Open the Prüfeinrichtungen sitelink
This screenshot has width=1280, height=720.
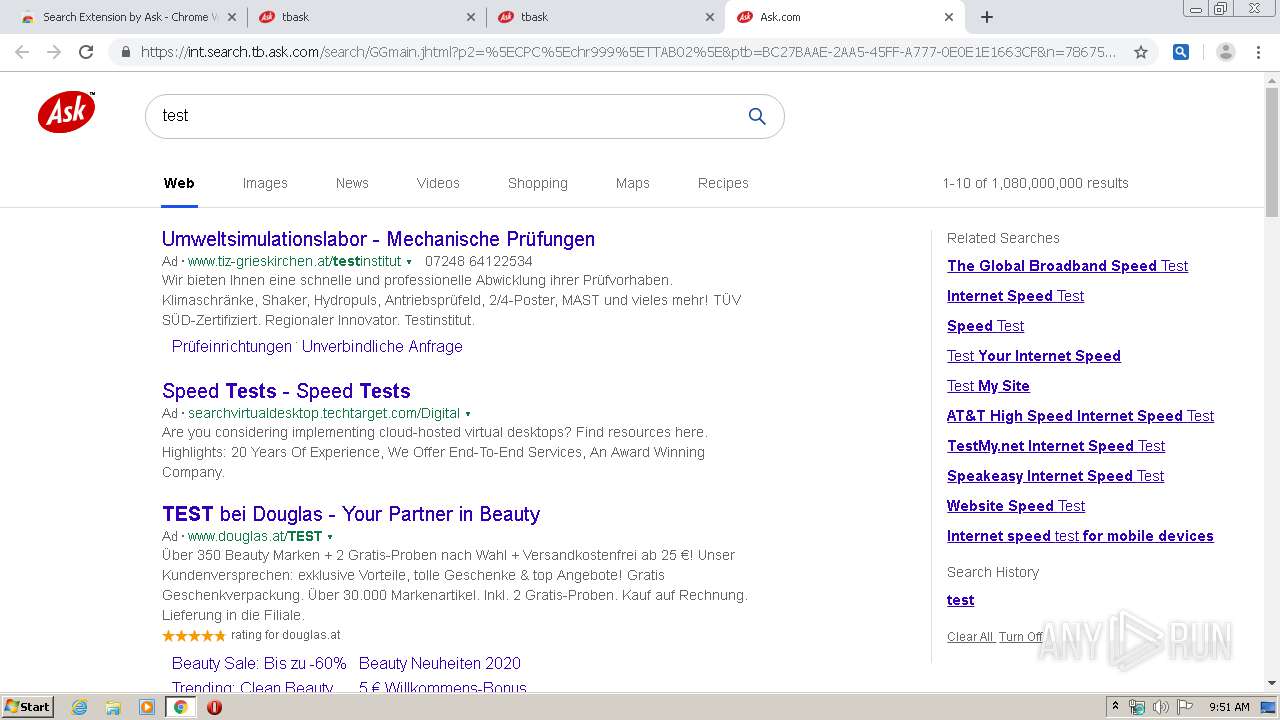coord(231,346)
